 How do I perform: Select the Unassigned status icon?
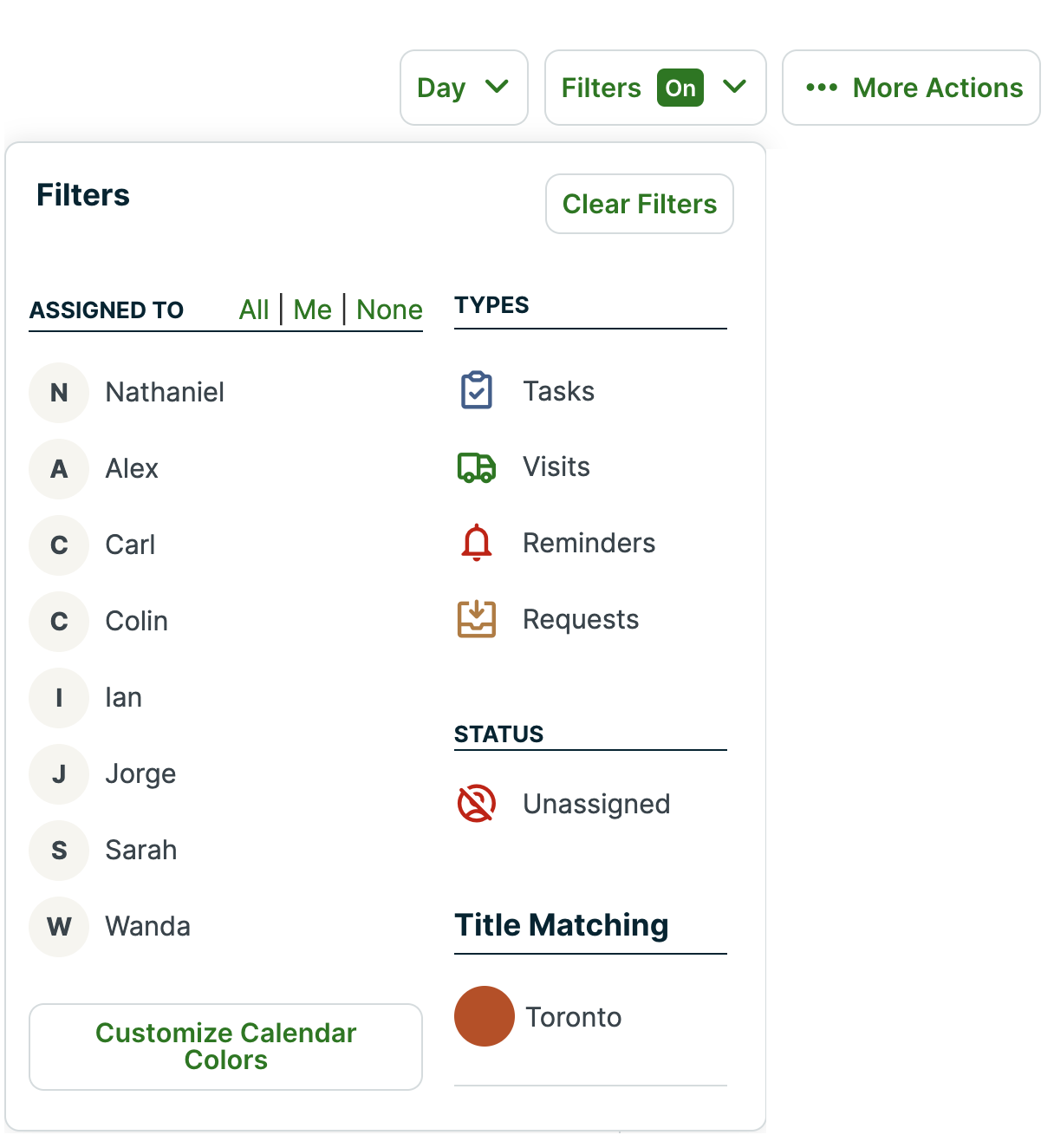coord(476,803)
